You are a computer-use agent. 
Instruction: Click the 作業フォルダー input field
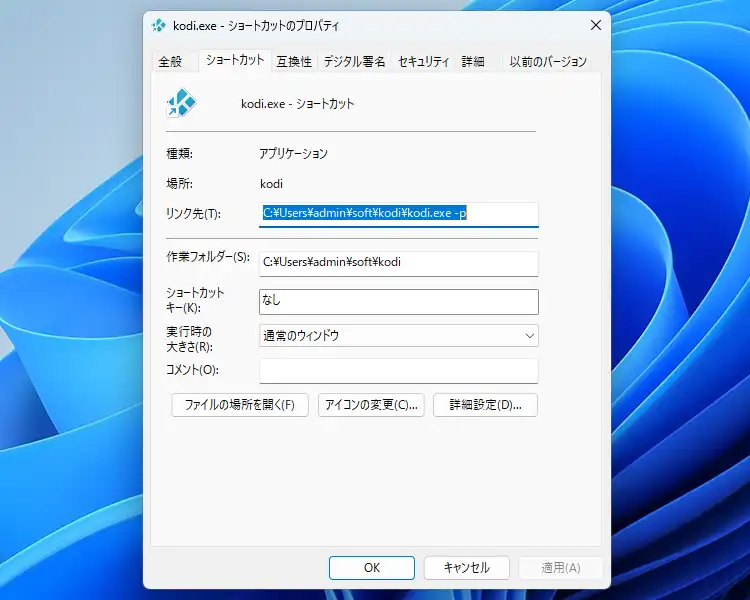point(399,264)
